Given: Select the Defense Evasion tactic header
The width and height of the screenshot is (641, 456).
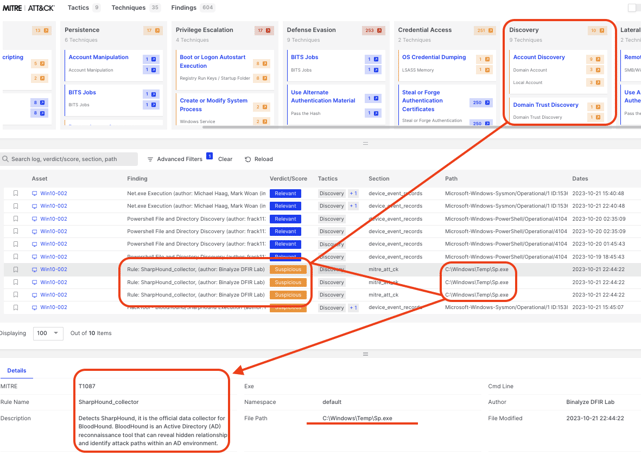Looking at the screenshot, I should (x=311, y=30).
